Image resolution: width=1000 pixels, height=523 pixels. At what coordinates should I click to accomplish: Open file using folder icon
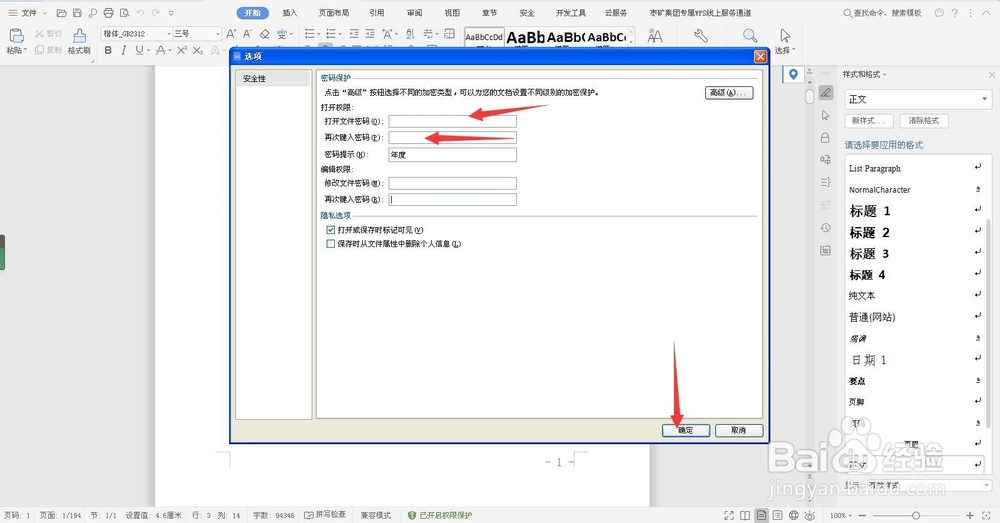[62, 13]
